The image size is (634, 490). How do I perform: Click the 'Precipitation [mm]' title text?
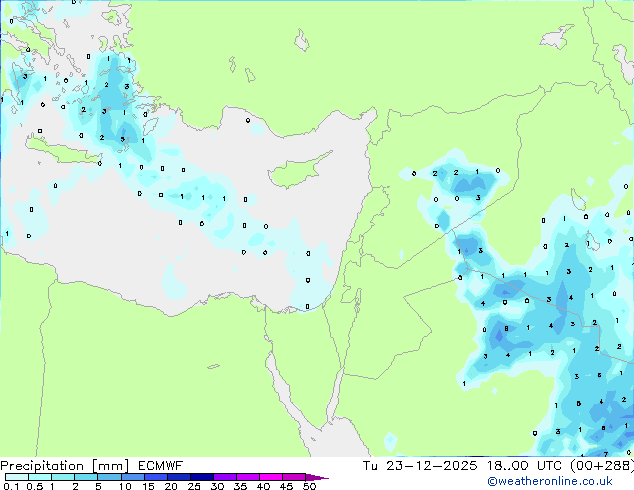65,466
